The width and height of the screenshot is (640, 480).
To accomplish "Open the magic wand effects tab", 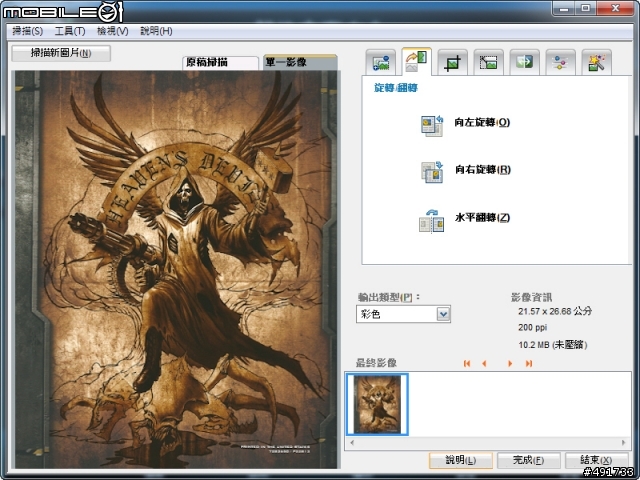I will pyautogui.click(x=596, y=62).
